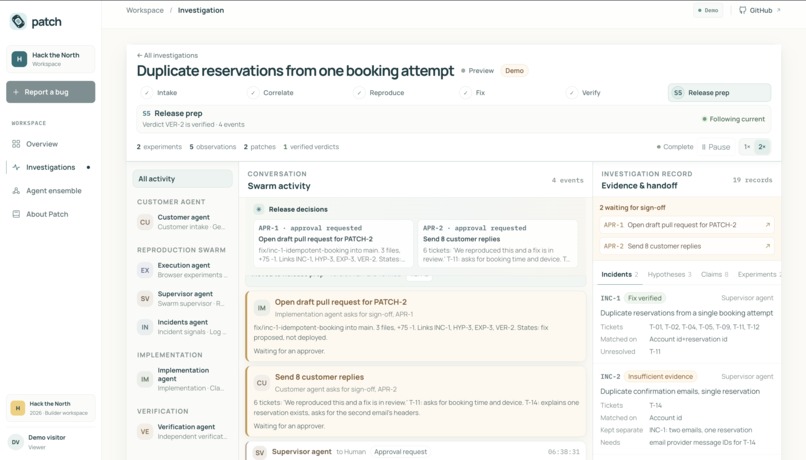Click the '1 verified verdicts' count
This screenshot has width=806, height=460.
click(311, 147)
